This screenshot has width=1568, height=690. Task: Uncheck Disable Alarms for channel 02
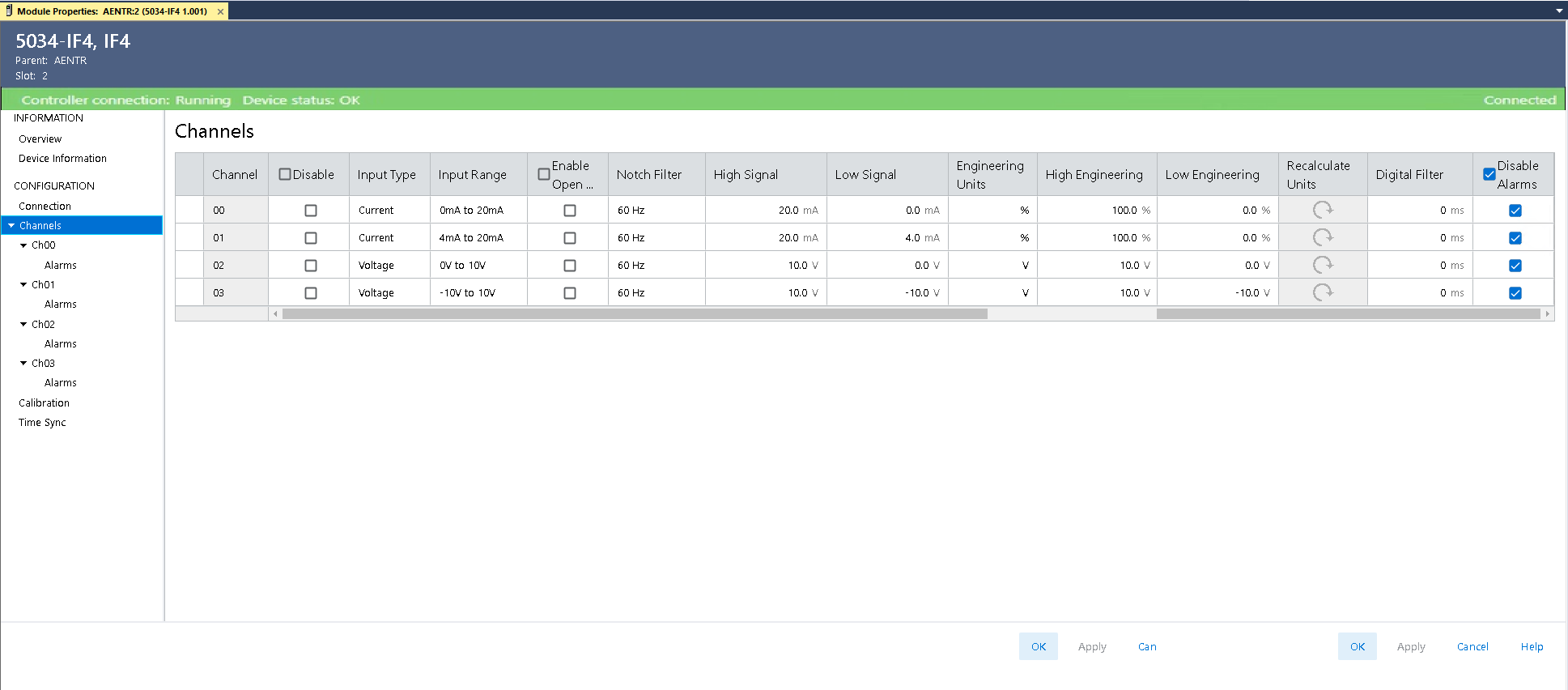(x=1515, y=266)
